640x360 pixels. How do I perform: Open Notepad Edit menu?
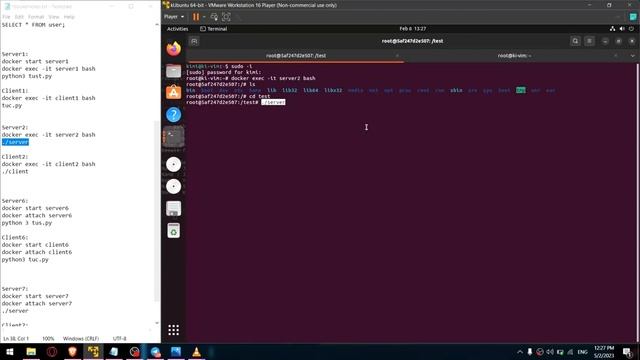coord(19,17)
